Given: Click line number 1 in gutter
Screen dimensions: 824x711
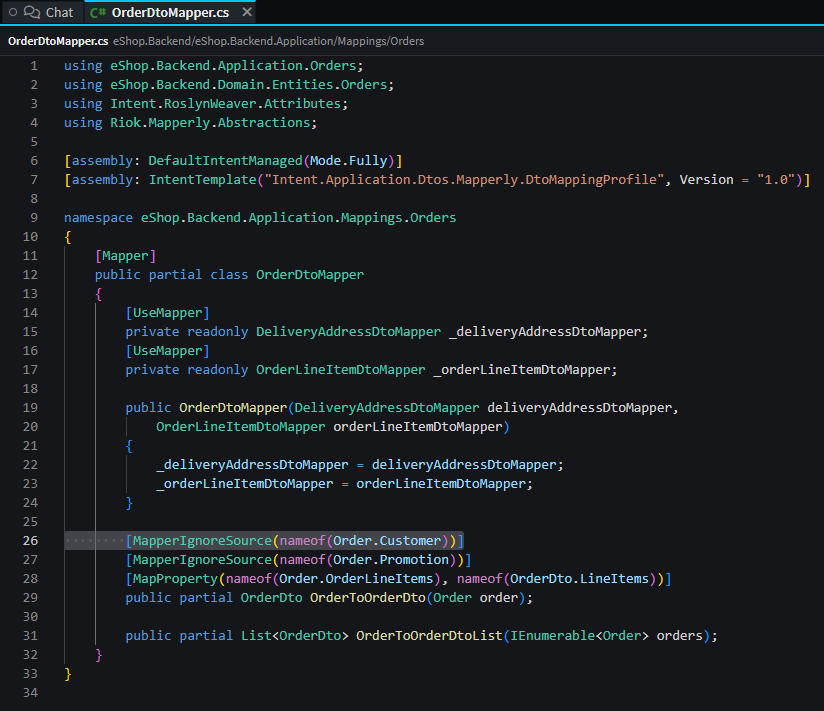Looking at the screenshot, I should pos(34,66).
